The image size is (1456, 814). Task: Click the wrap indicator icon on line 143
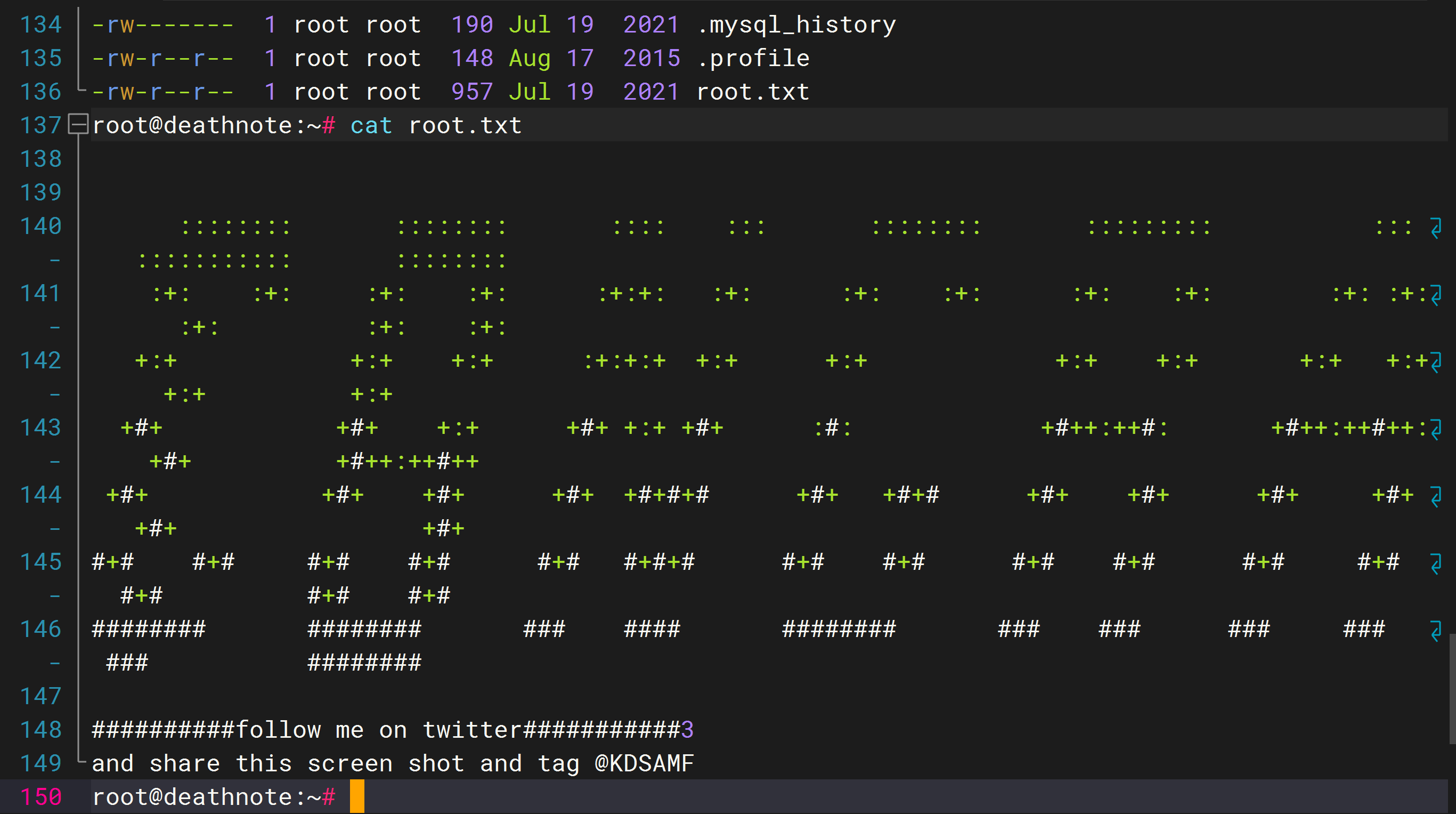click(x=1436, y=429)
